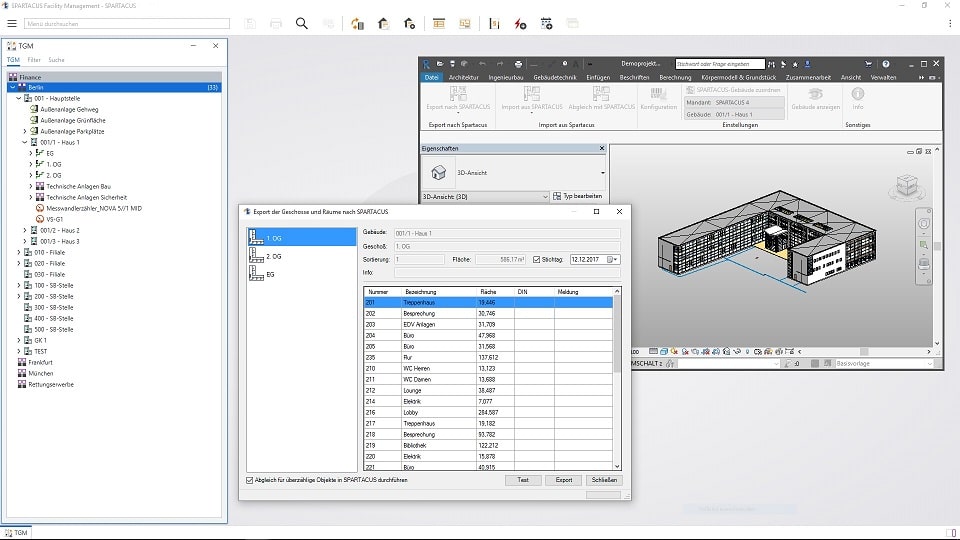Open the hamburger menu icon

pyautogui.click(x=12, y=23)
